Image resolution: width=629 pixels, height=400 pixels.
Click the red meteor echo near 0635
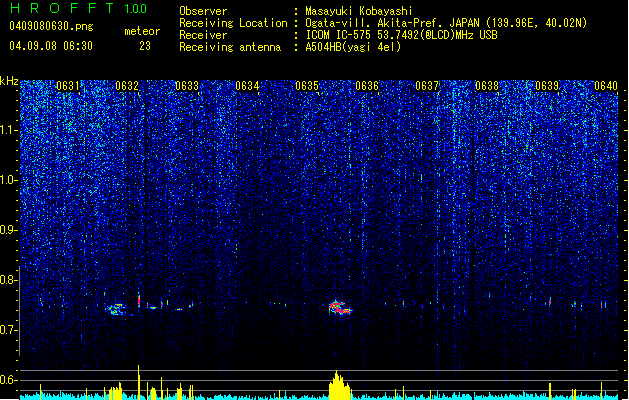click(340, 308)
